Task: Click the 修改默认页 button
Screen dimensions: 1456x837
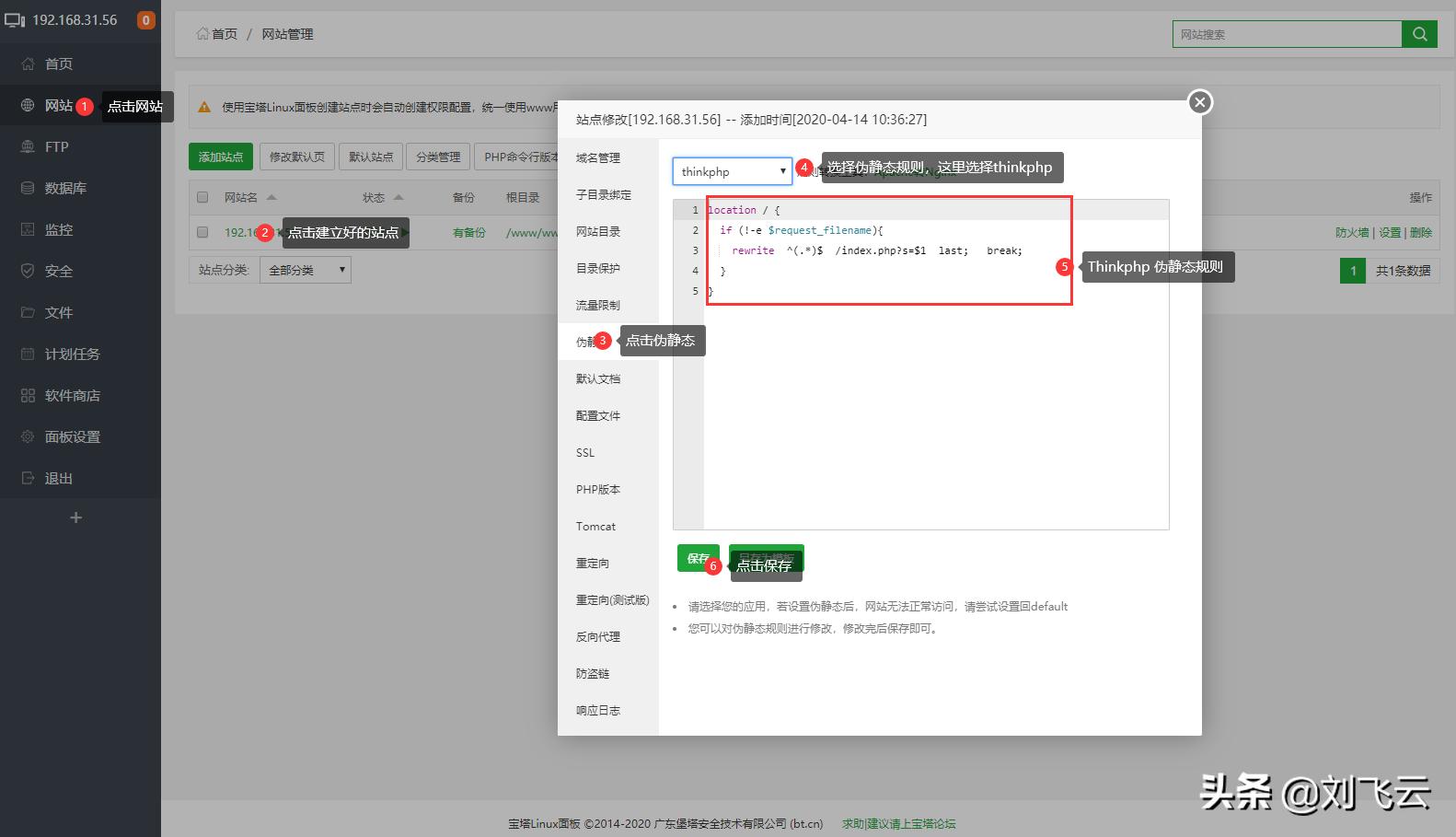Action: pyautogui.click(x=296, y=157)
